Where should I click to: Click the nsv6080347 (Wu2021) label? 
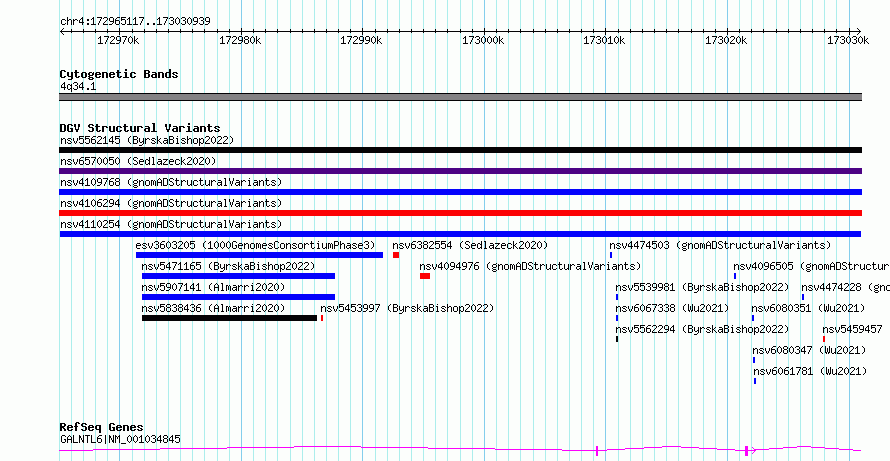pos(809,350)
